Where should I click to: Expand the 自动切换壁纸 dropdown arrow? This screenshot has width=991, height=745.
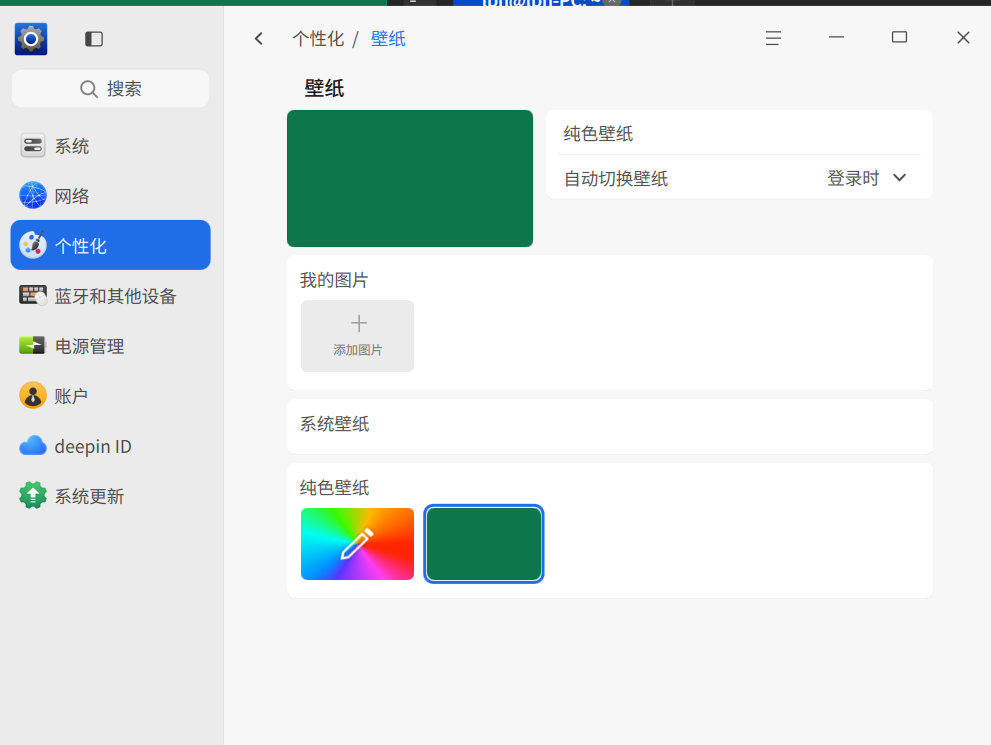click(x=899, y=178)
